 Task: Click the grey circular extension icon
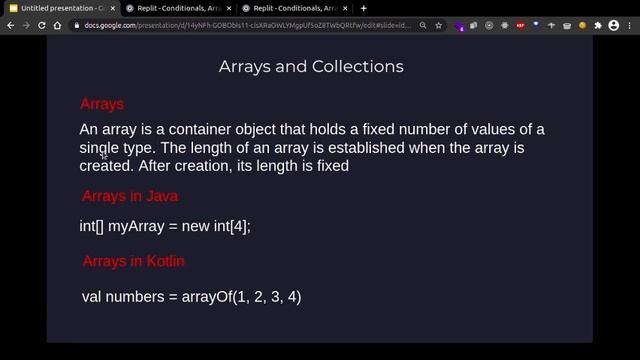(489, 25)
